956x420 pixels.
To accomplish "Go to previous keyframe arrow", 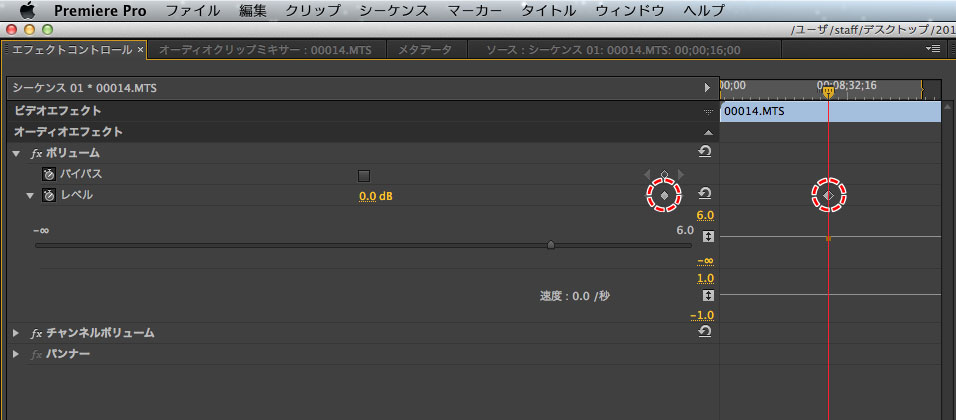I will [x=647, y=175].
